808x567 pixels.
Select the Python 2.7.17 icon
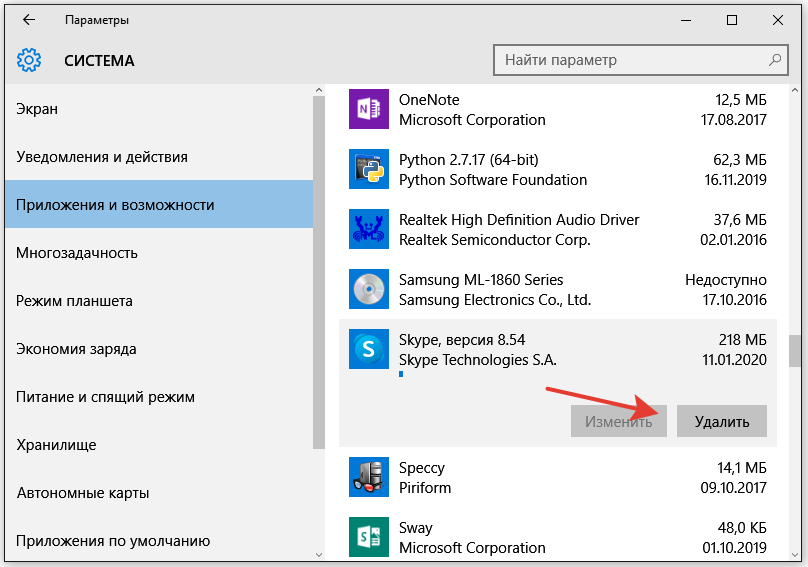(x=368, y=169)
